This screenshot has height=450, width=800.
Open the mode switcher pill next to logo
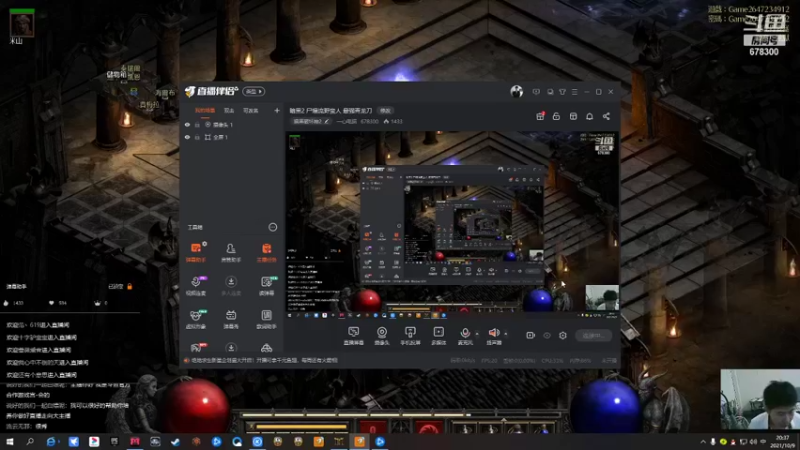254,91
